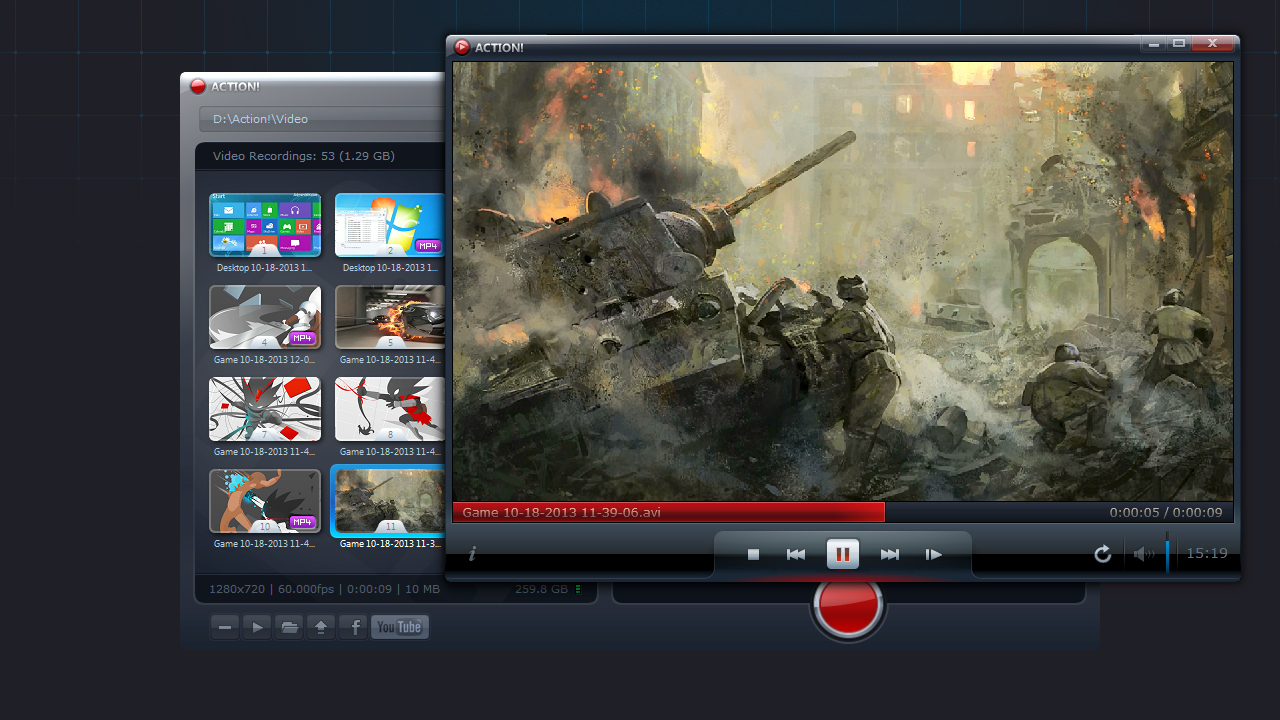This screenshot has height=720, width=1280.
Task: Click the speaker volume icon
Action: (x=1144, y=554)
